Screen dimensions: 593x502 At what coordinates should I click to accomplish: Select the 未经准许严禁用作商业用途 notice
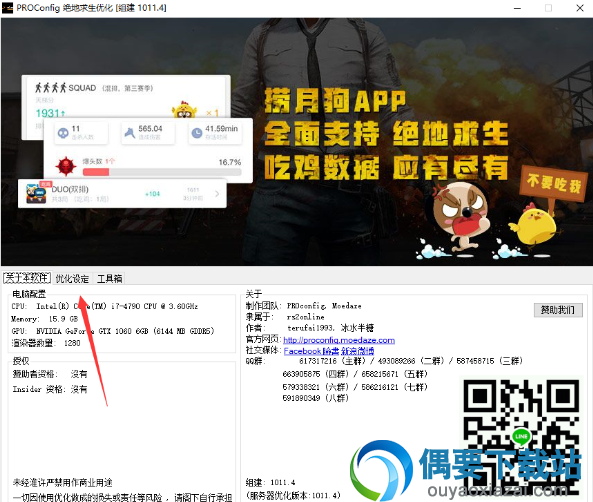coord(62,482)
